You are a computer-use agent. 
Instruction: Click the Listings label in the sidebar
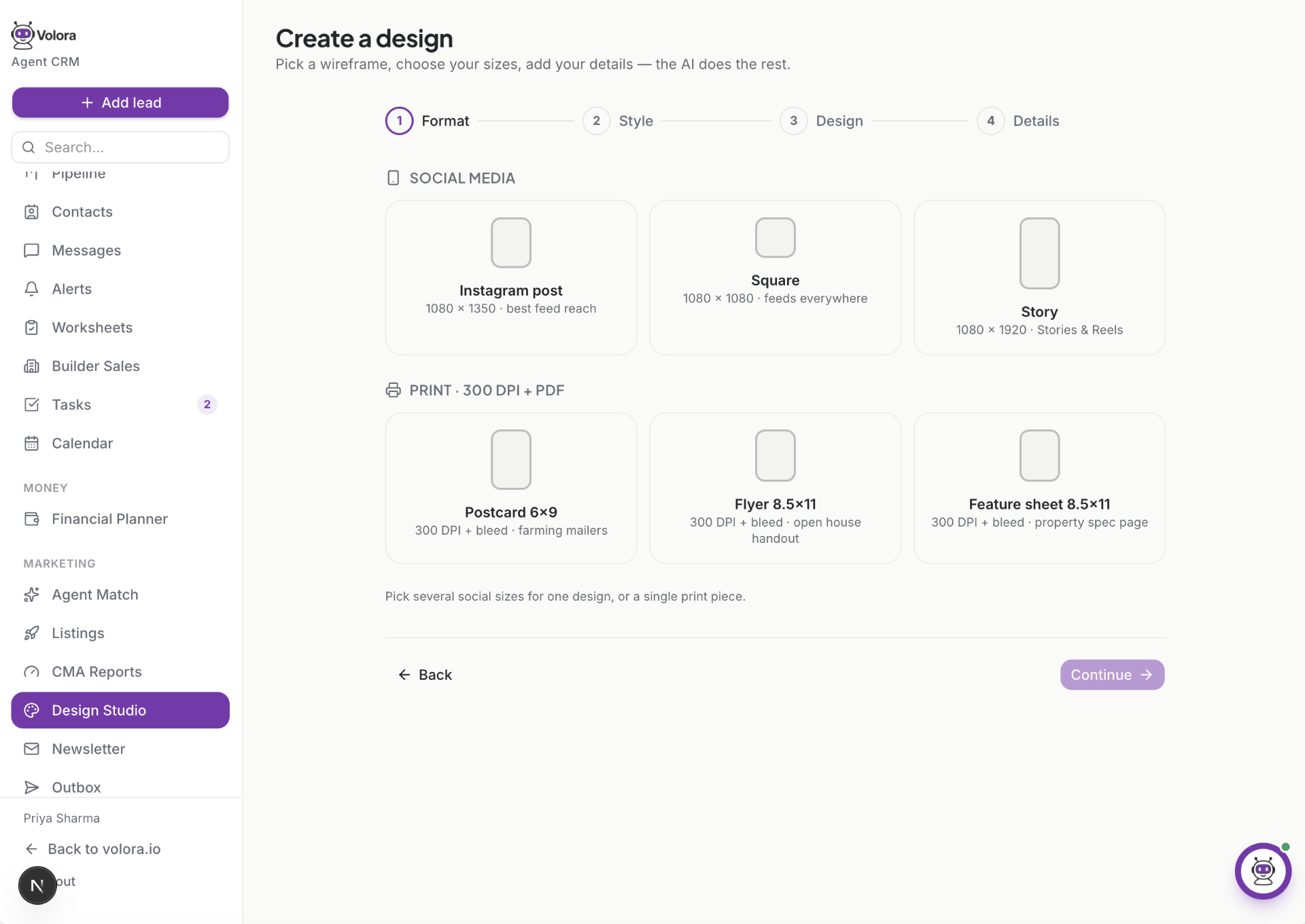[78, 633]
